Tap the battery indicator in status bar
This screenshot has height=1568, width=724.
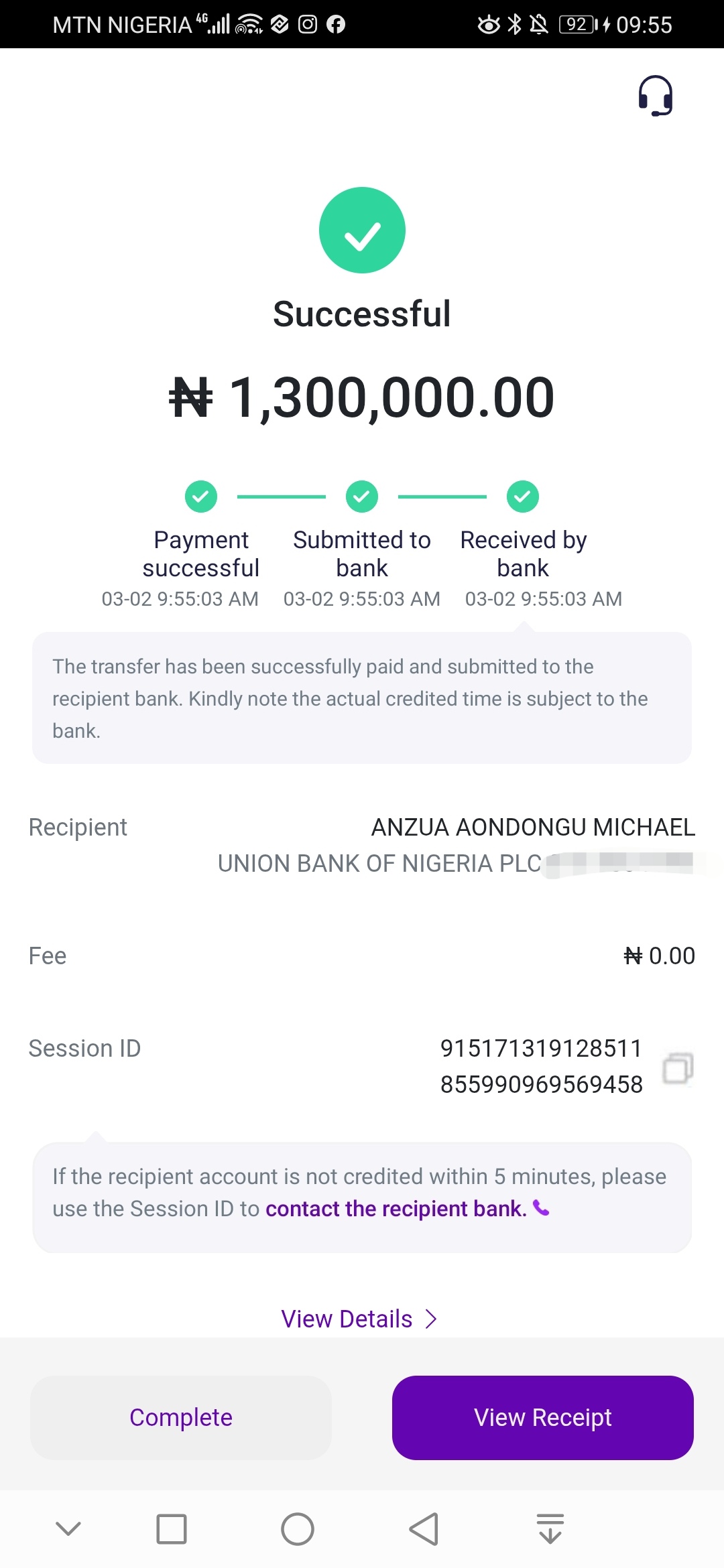tap(577, 25)
